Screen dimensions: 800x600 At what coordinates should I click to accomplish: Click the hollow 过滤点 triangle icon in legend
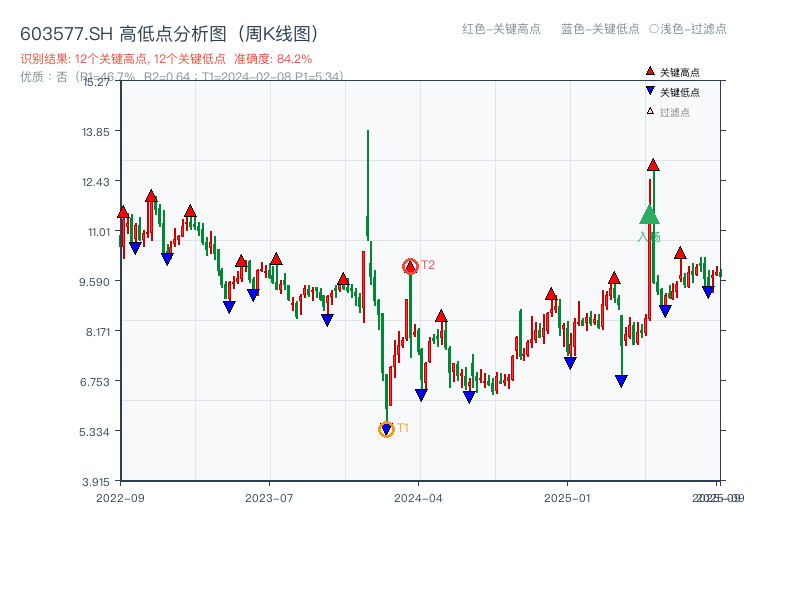pos(649,111)
